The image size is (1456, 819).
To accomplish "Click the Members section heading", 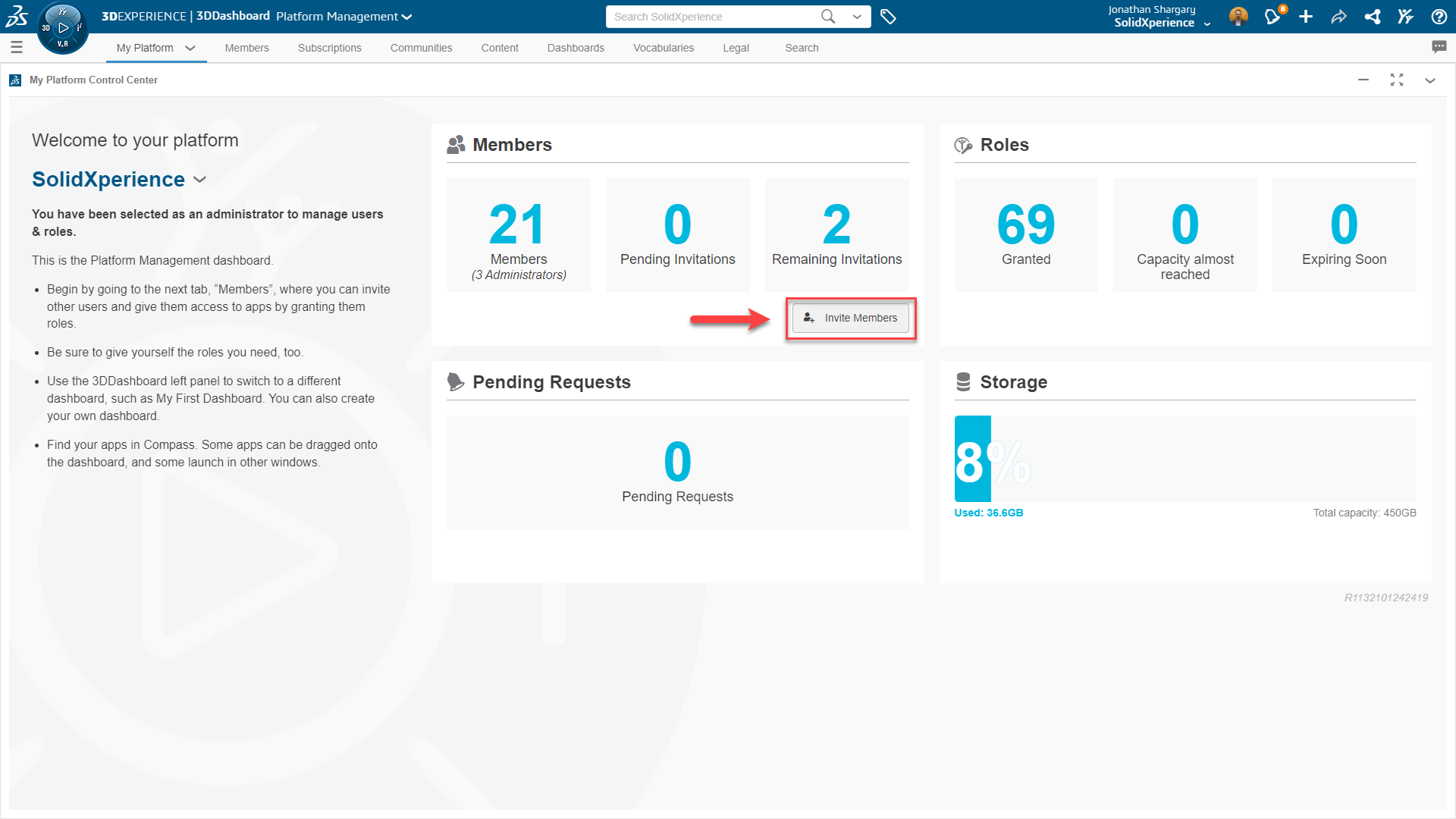I will click(513, 145).
